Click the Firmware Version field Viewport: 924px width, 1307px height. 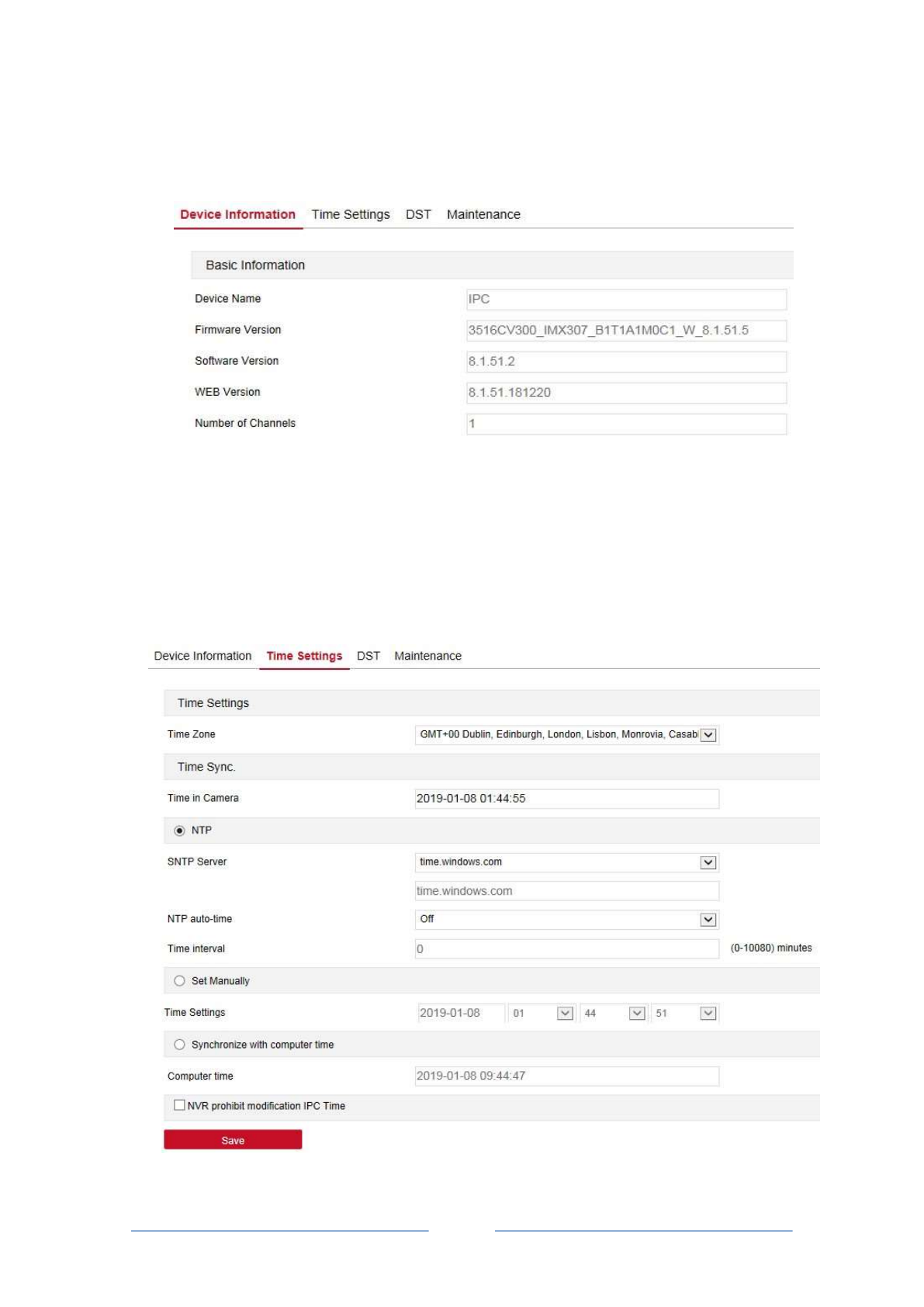click(625, 331)
